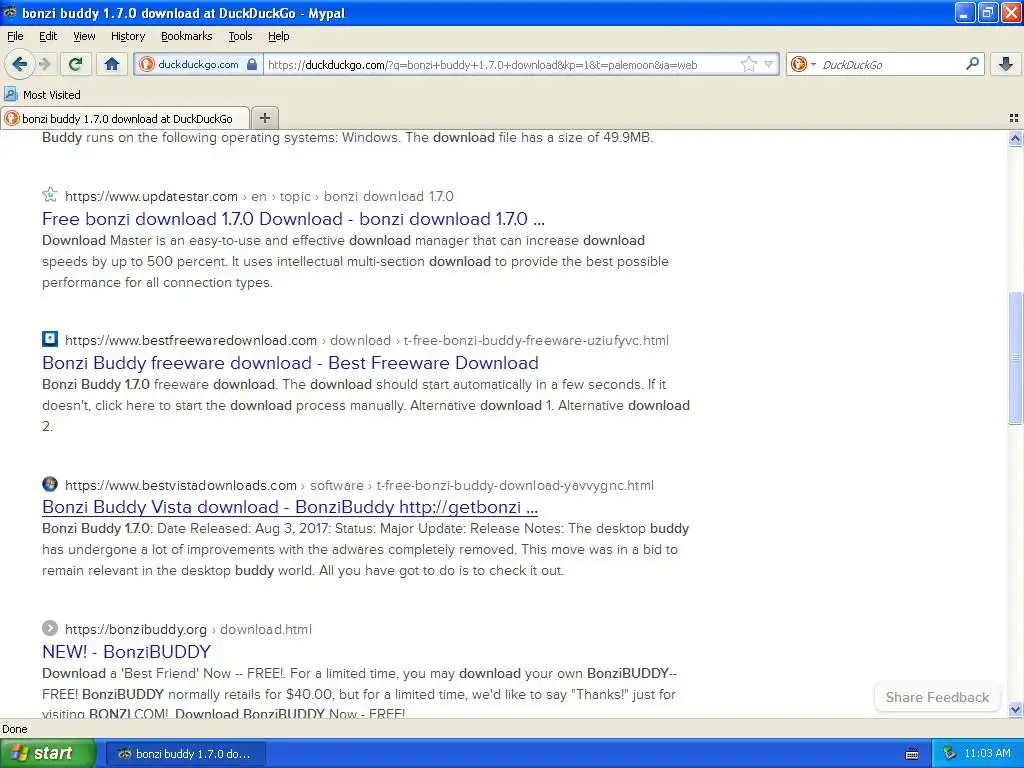This screenshot has width=1024, height=768.
Task: Bookmark this page with the star icon
Action: coord(748,64)
